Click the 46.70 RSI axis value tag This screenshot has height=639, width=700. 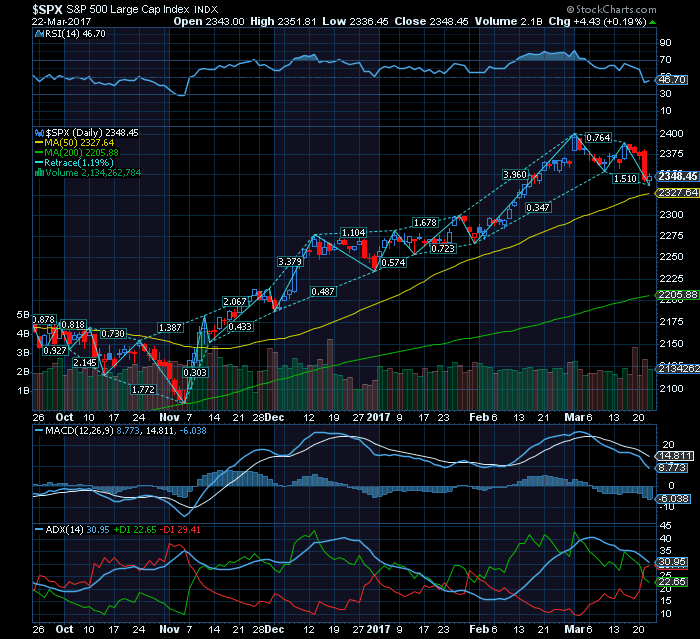(x=671, y=79)
